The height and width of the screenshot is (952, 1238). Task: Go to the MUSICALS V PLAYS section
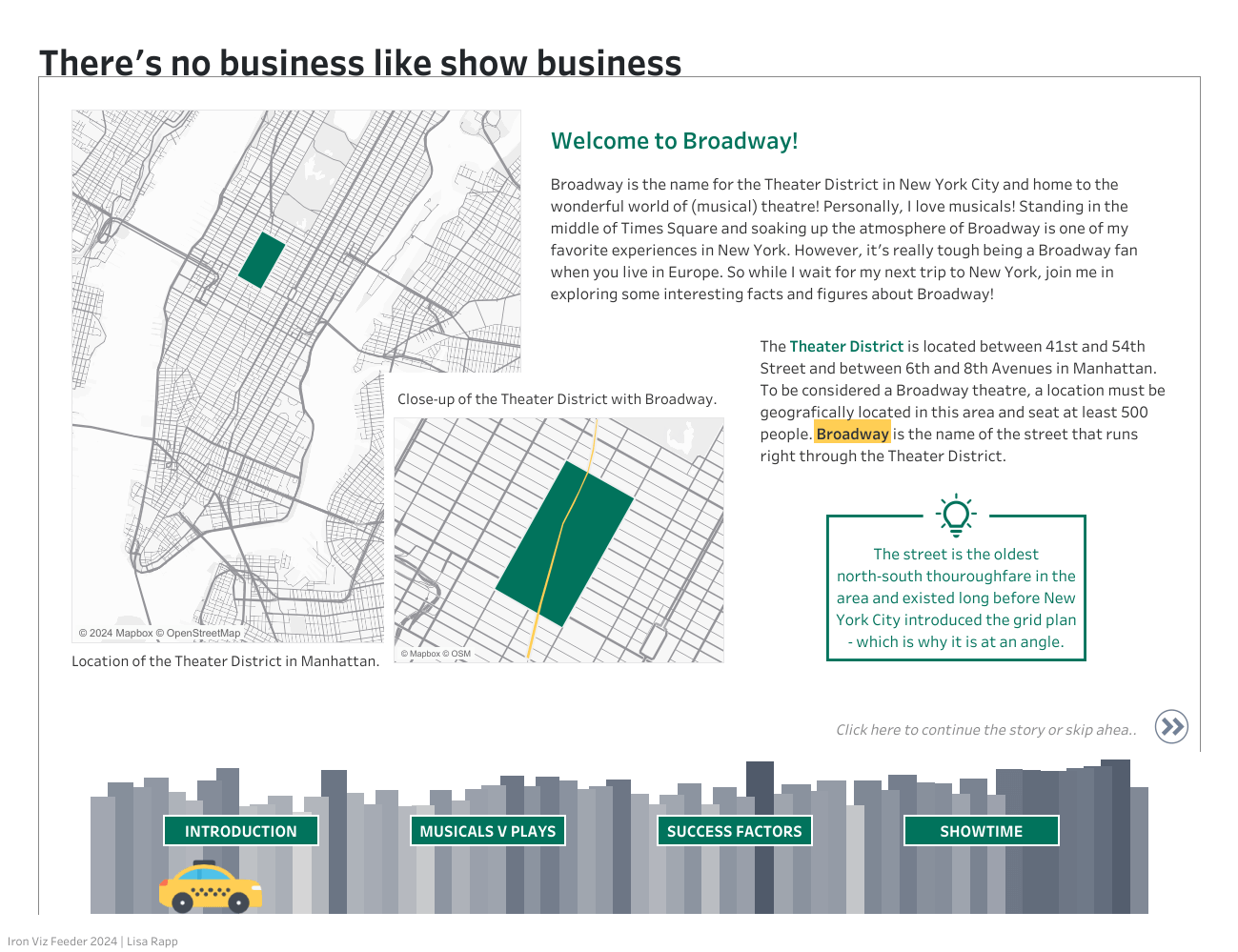[x=488, y=831]
